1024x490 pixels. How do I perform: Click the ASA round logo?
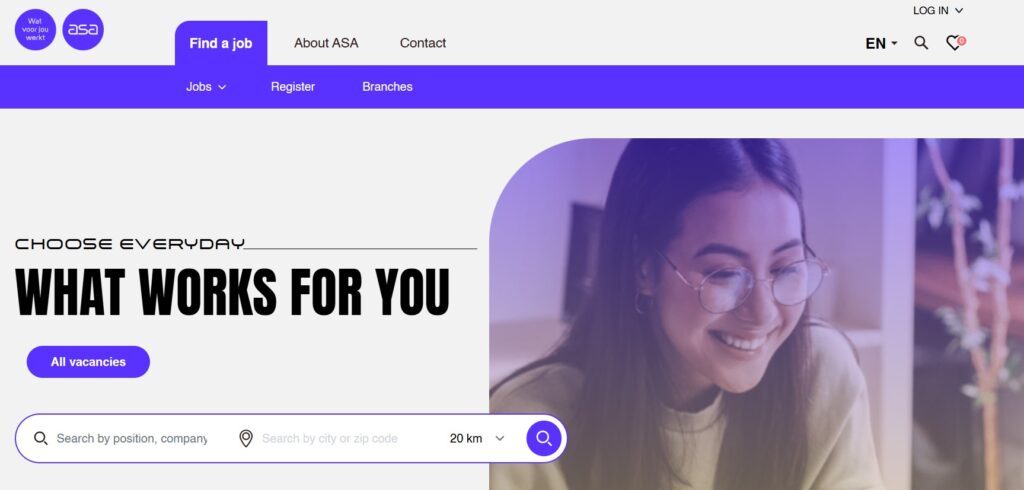pos(83,29)
